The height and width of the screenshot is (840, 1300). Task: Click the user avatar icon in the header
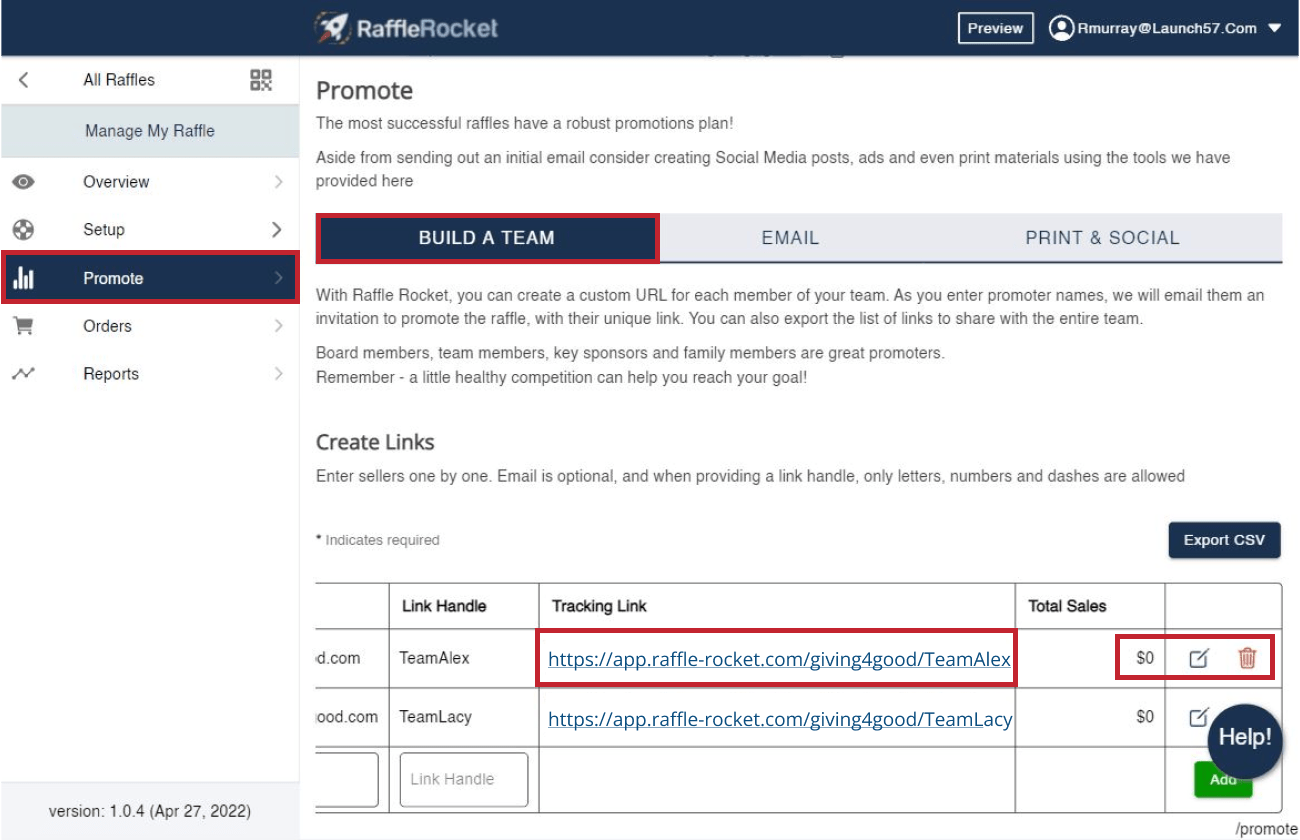coord(1061,28)
